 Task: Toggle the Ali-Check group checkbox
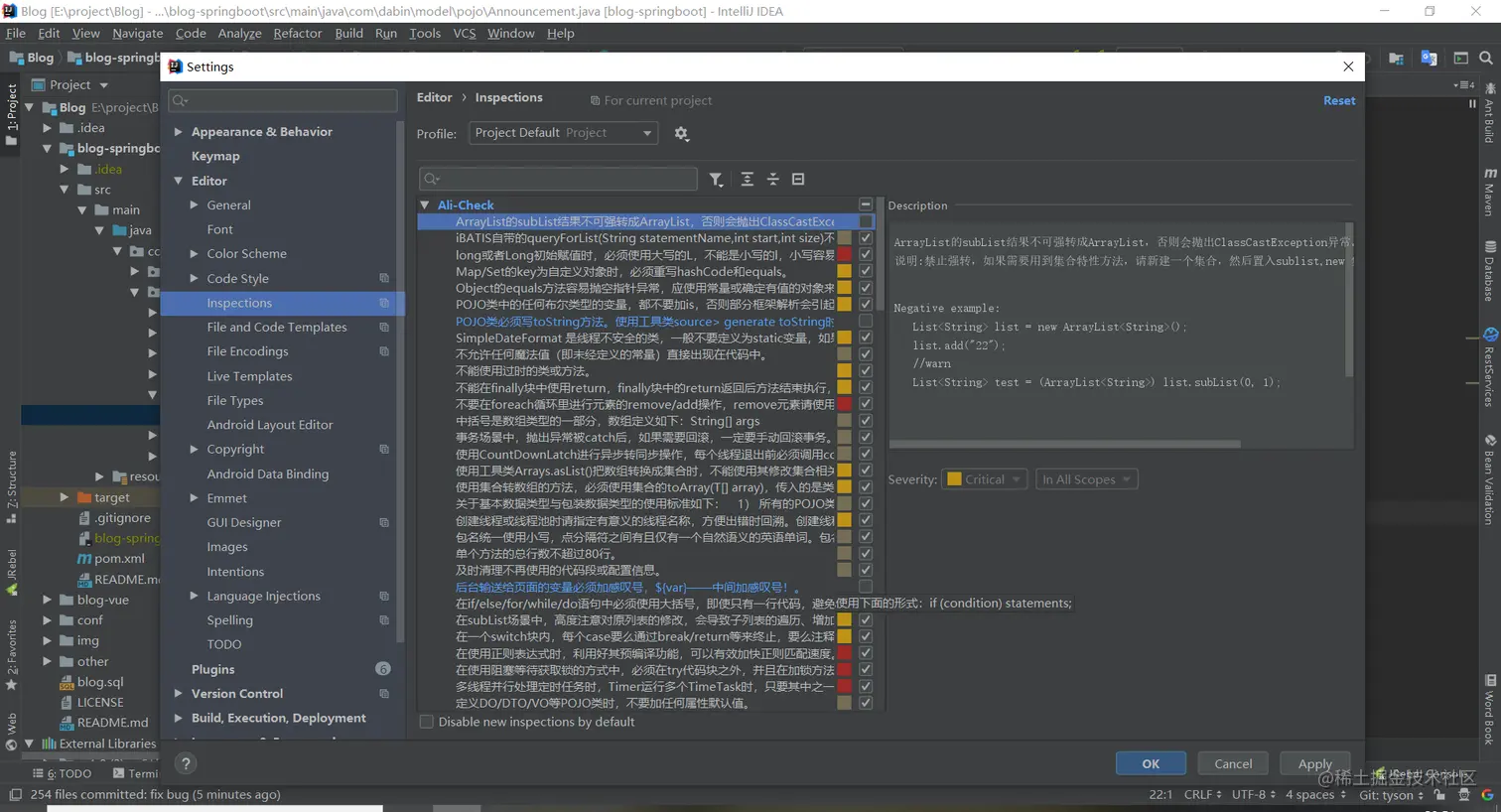[866, 204]
